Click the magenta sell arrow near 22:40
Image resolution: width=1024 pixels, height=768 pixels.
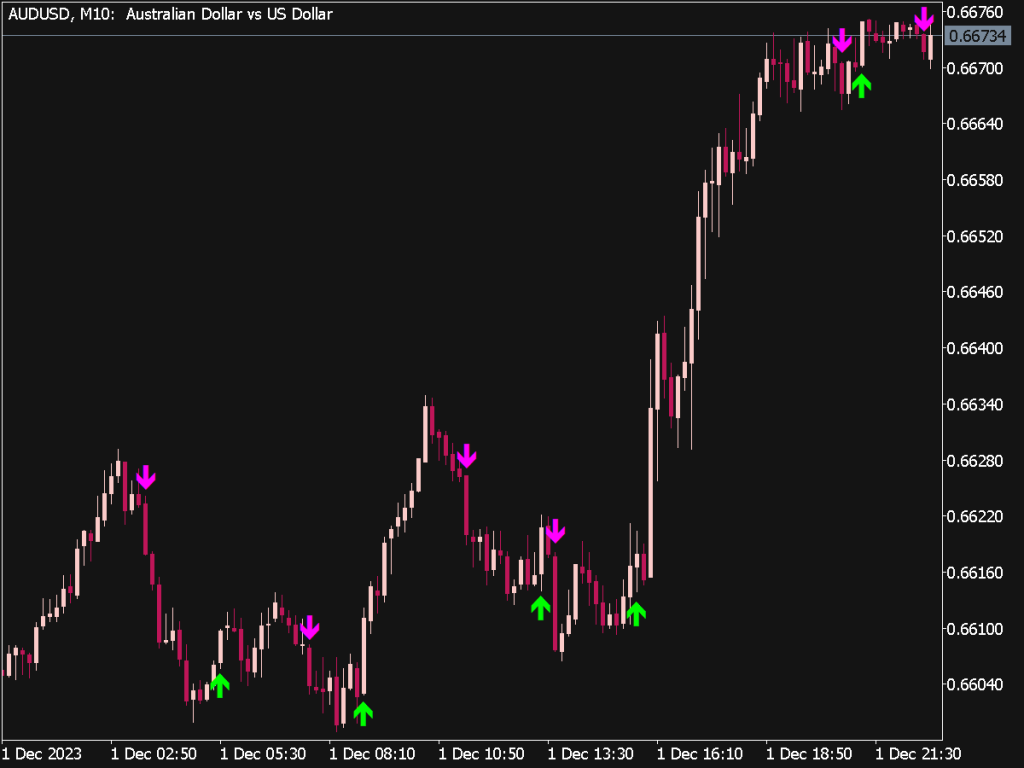tap(923, 20)
